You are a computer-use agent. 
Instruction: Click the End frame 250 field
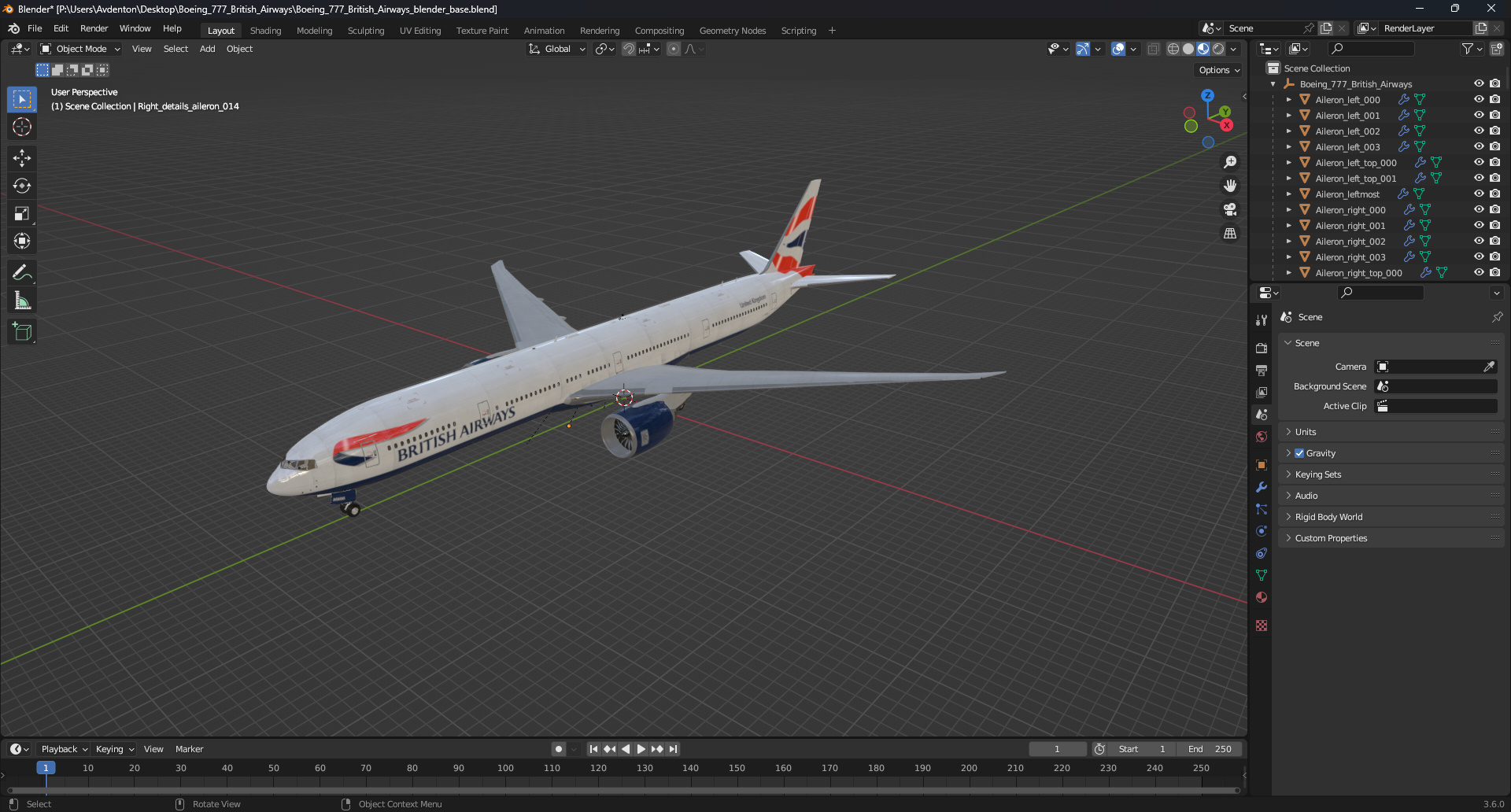click(x=1210, y=749)
